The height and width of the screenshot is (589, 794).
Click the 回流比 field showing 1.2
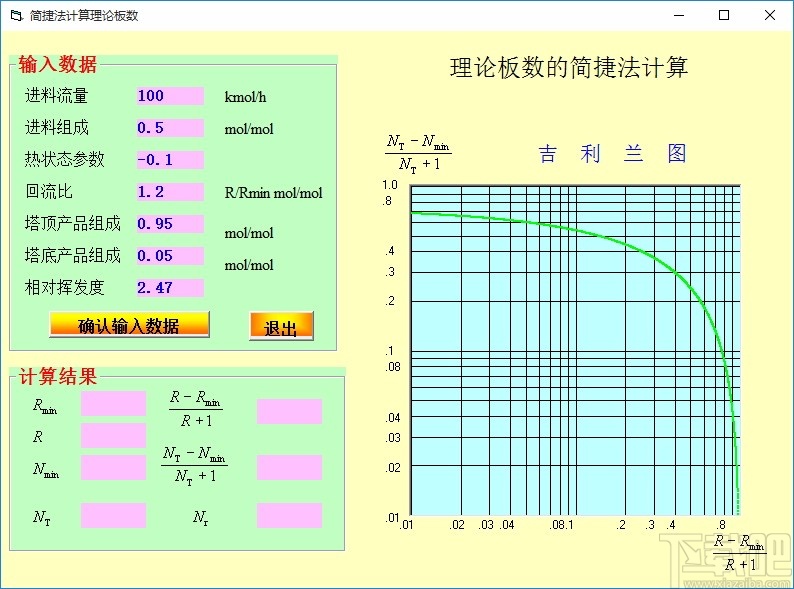(170, 191)
